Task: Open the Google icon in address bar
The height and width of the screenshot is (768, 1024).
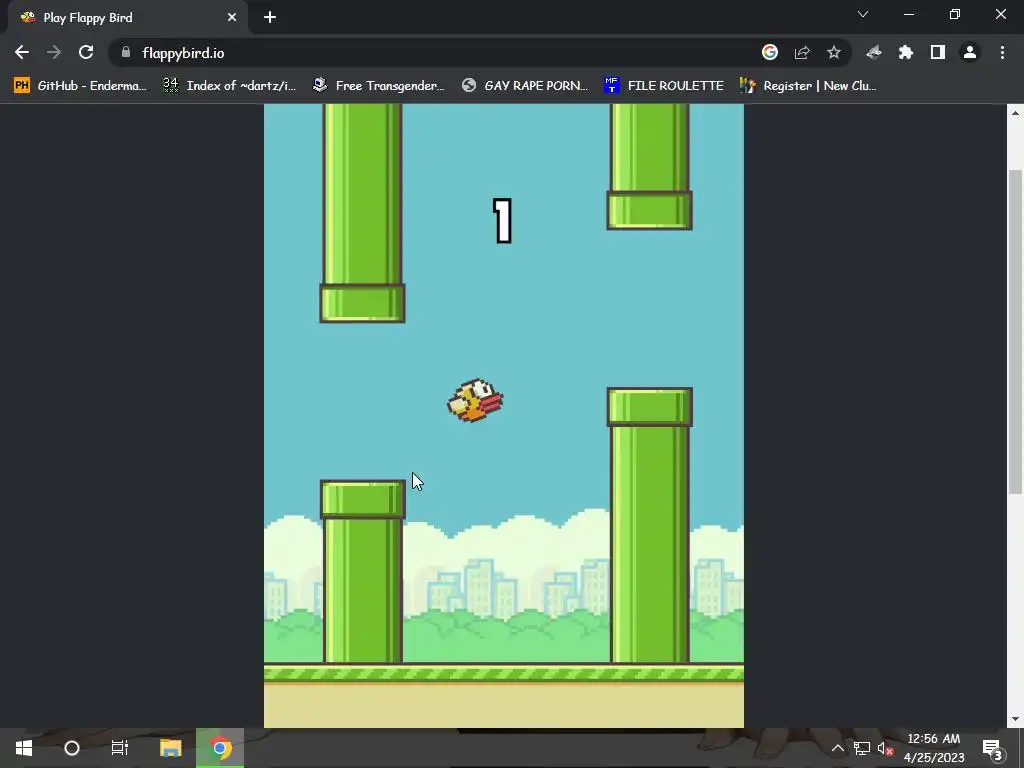Action: pos(770,52)
